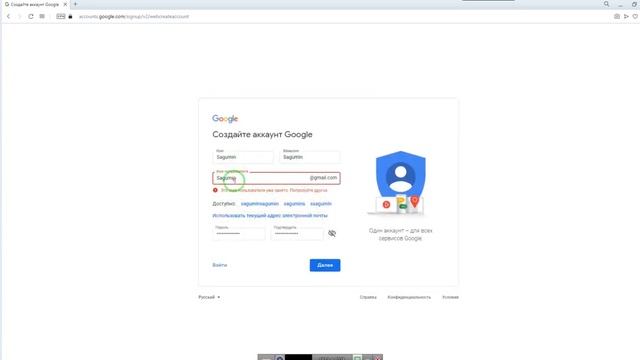Viewport: 640px width, 360px height.
Task: Click the Google logo above the form
Action: pyautogui.click(x=225, y=119)
